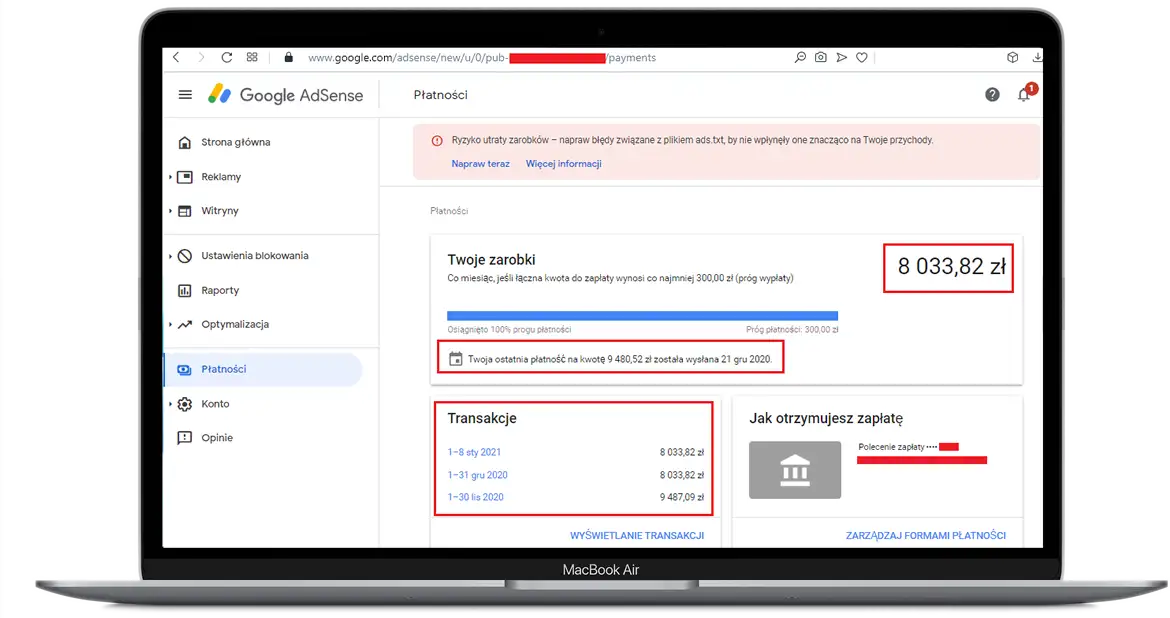Open the search magnifier icon in address bar
The image size is (1170, 618).
800,57
